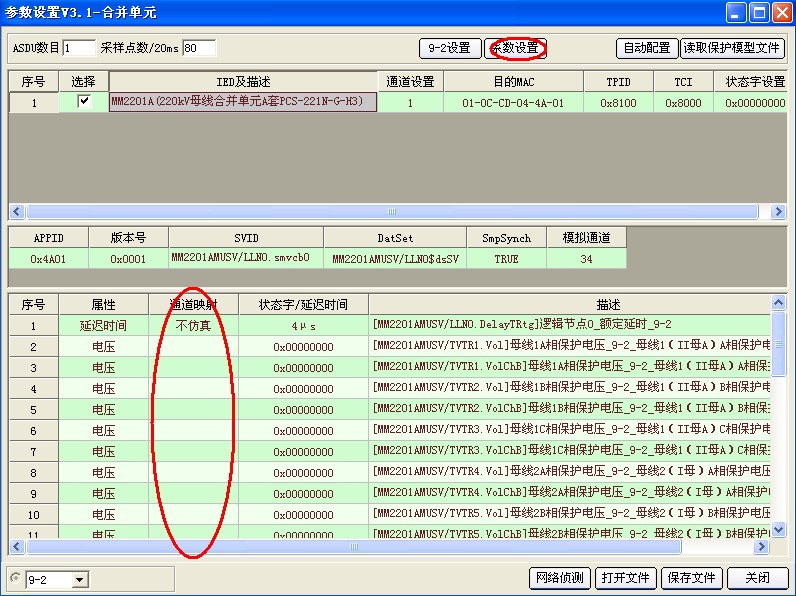Screen dimensions: 796x596
Task: Click the 采样点数/20ms input field
Action: [199, 48]
